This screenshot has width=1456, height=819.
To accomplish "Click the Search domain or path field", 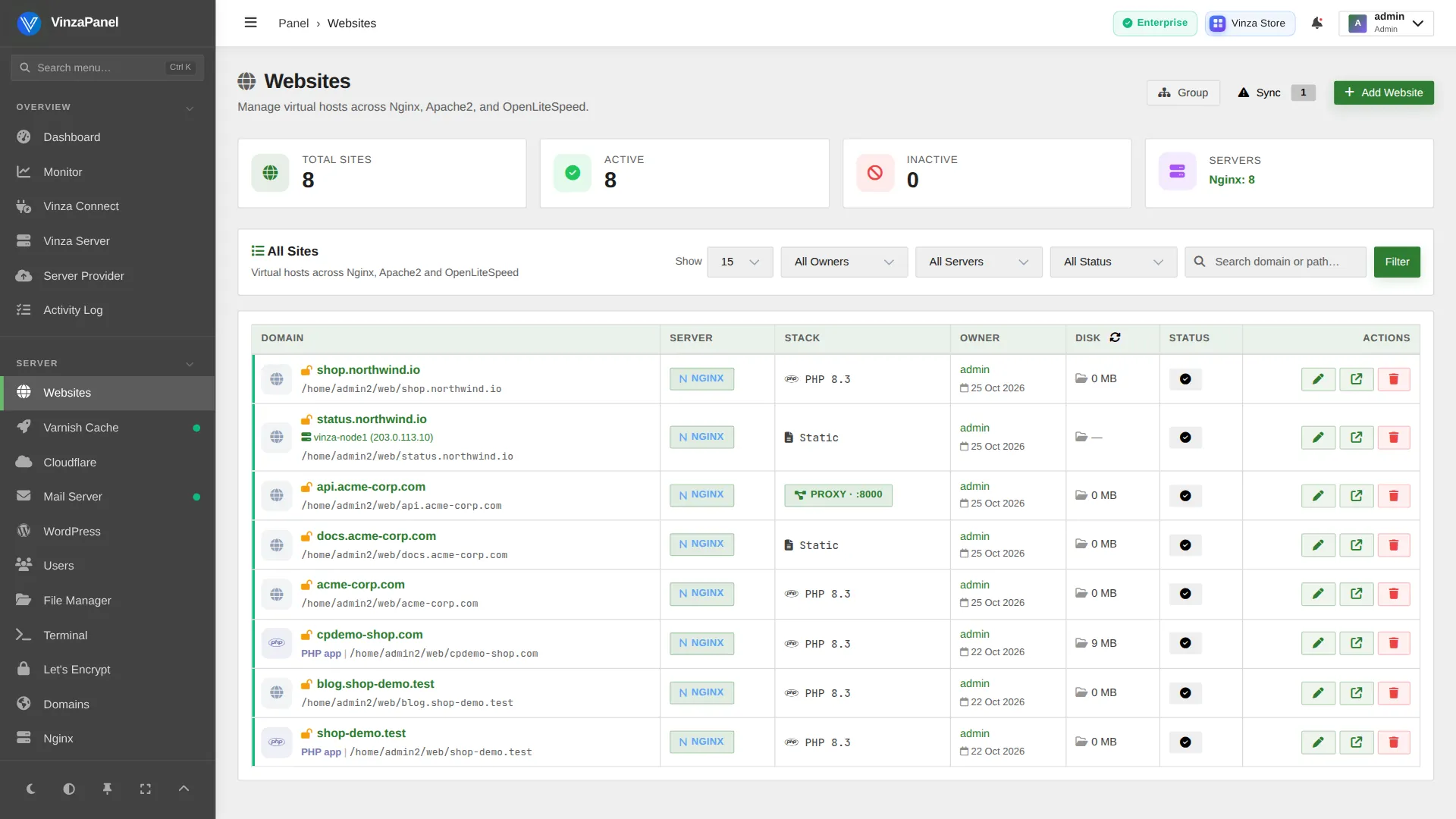I will (1276, 262).
